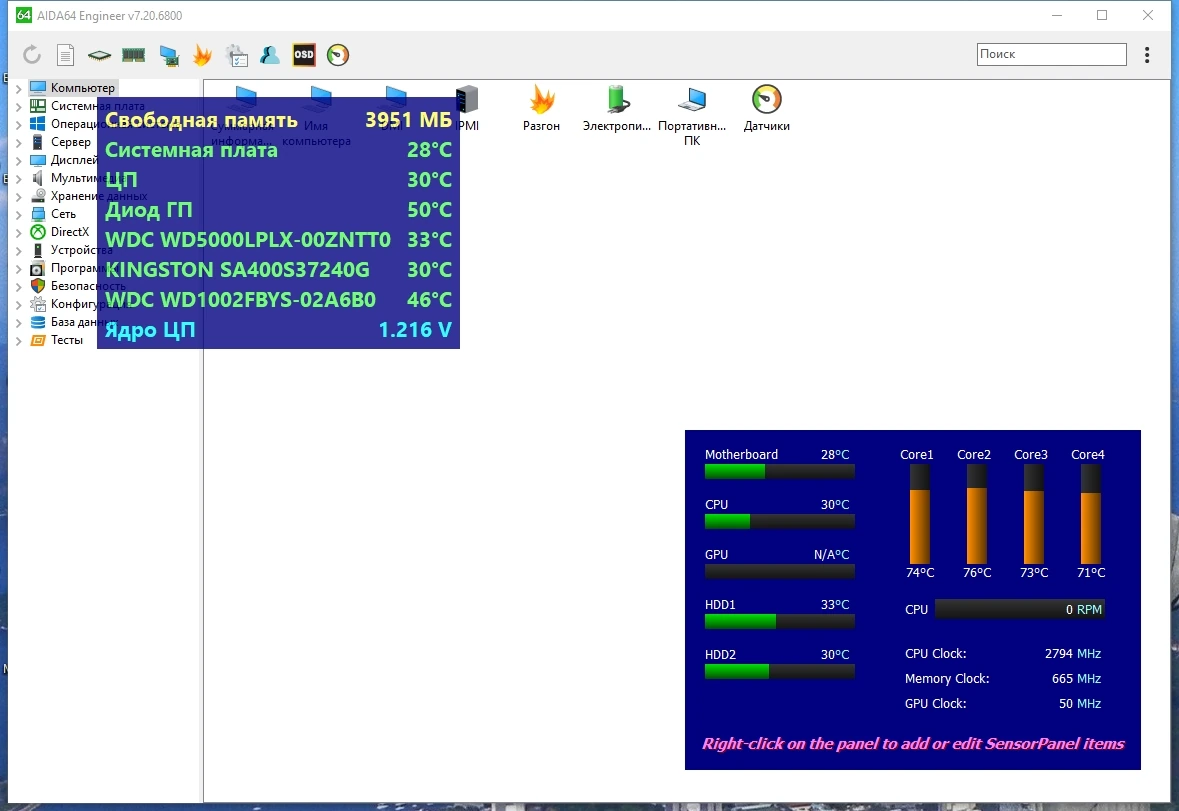The width and height of the screenshot is (1179, 811).
Task: Click the Core2 vertical temperature bar
Action: tap(976, 514)
